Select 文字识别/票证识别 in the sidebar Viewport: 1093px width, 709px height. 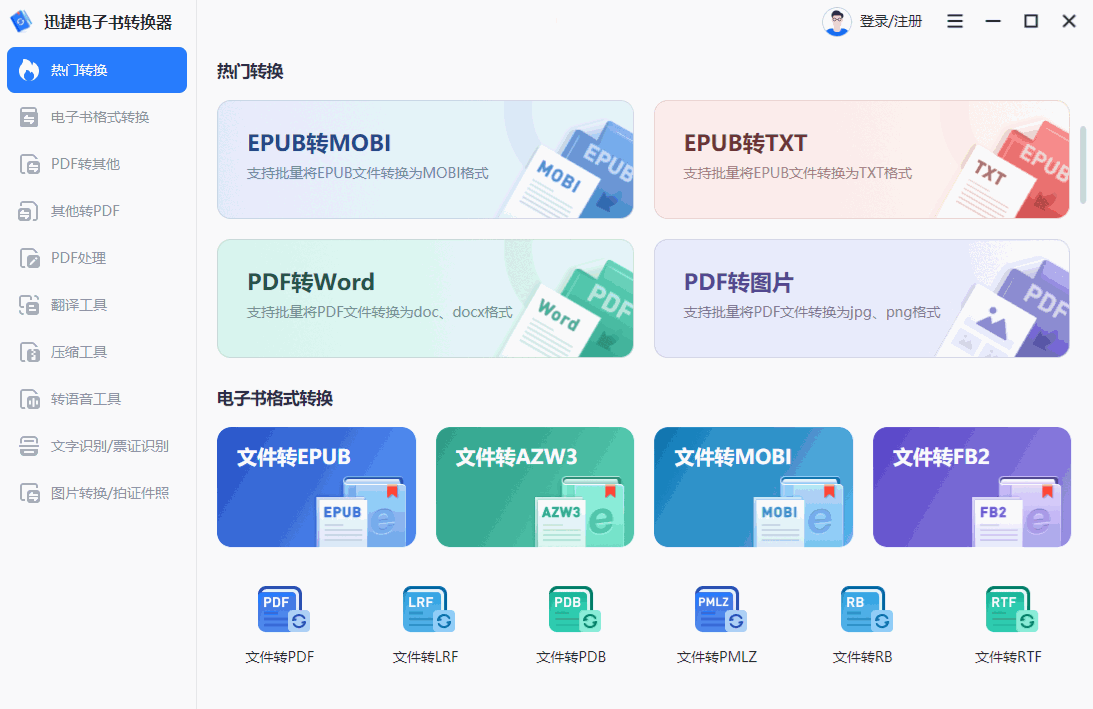[x=96, y=446]
